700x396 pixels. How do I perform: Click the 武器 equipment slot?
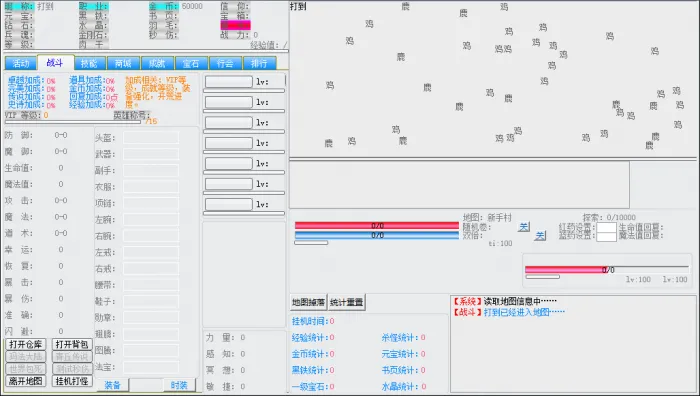(x=151, y=154)
